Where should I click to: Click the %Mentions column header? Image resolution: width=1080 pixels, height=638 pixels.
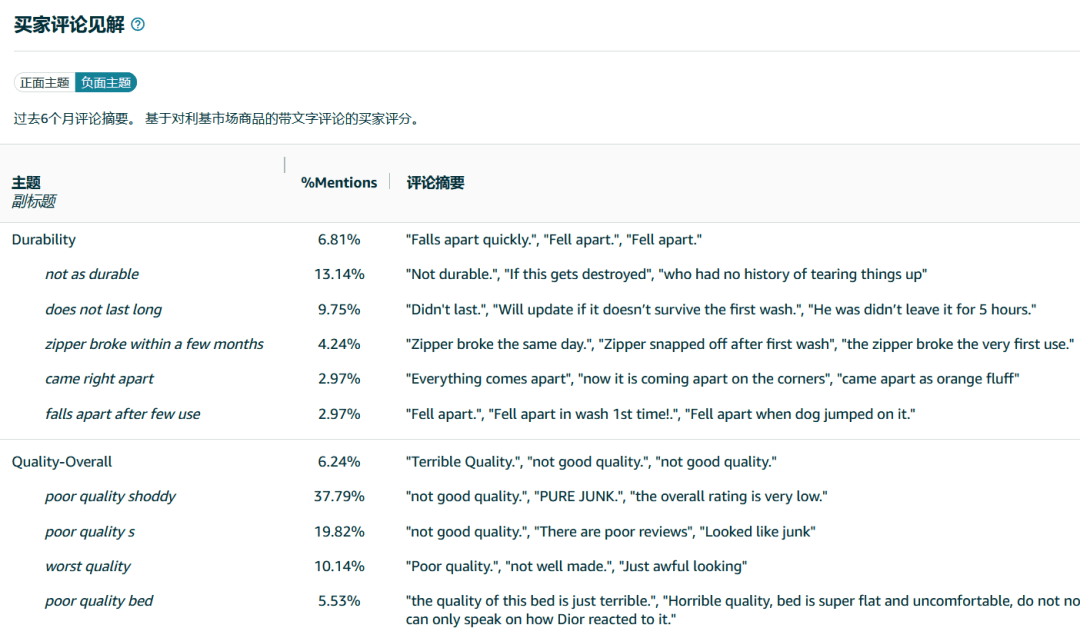pyautogui.click(x=339, y=183)
